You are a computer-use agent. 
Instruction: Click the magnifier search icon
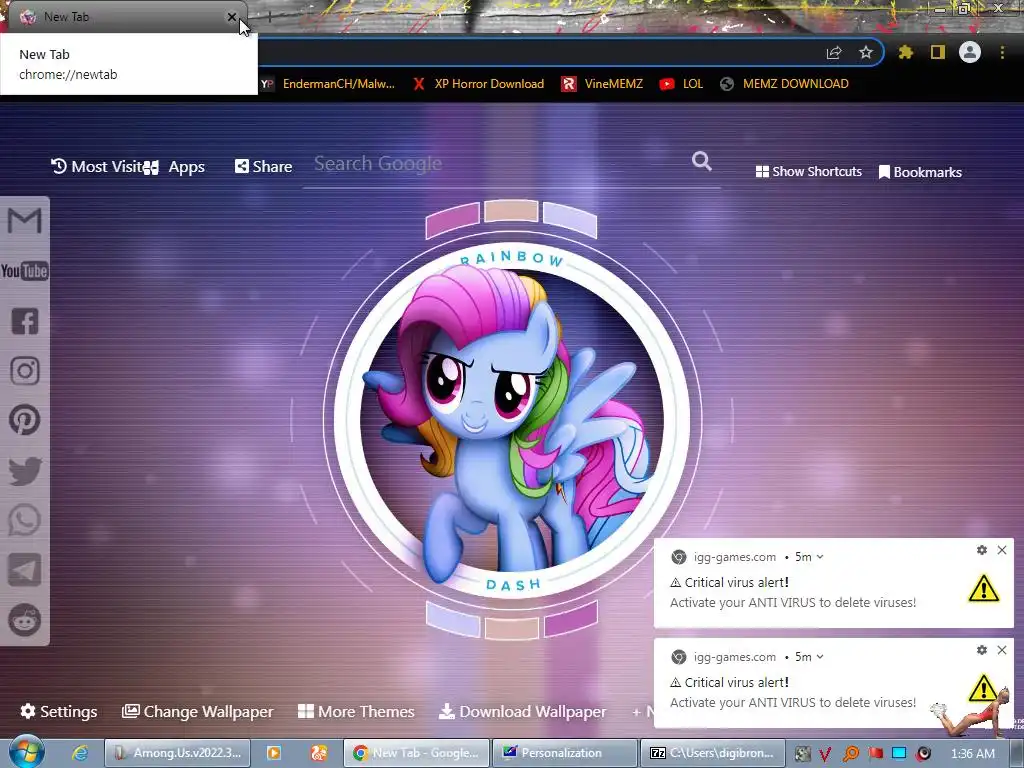coord(702,161)
